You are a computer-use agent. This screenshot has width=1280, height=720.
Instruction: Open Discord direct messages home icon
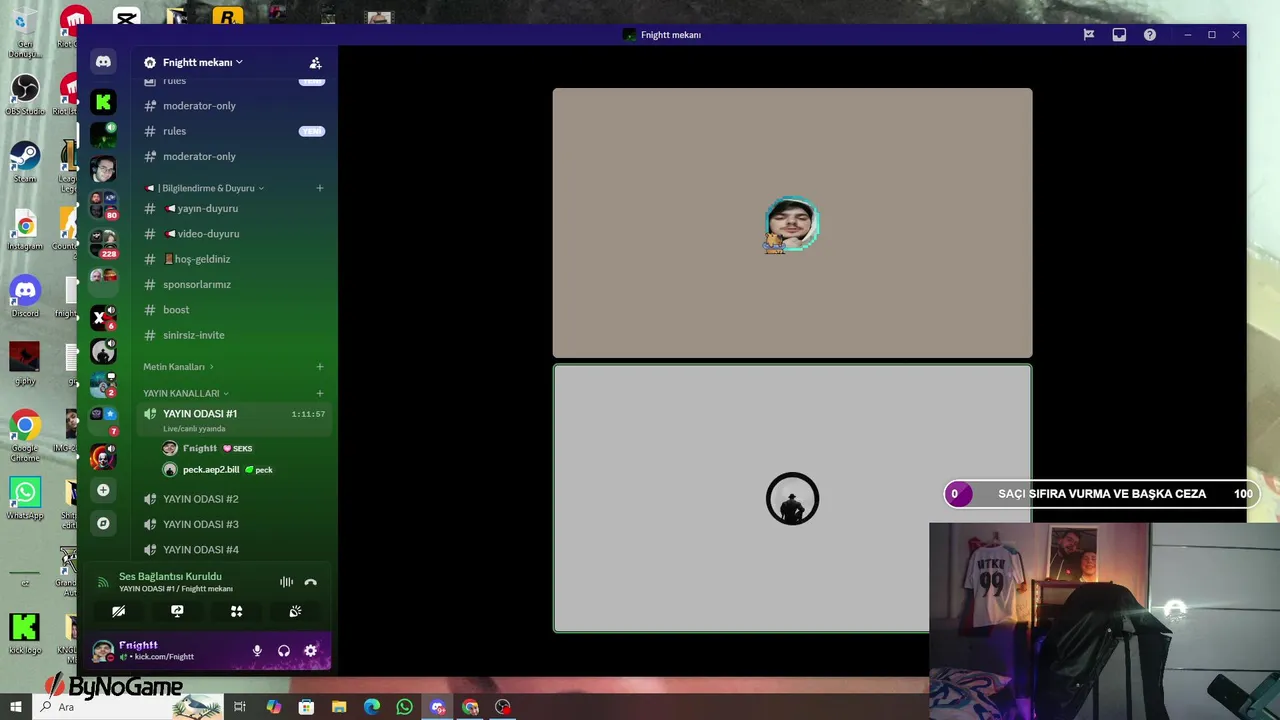coord(103,62)
